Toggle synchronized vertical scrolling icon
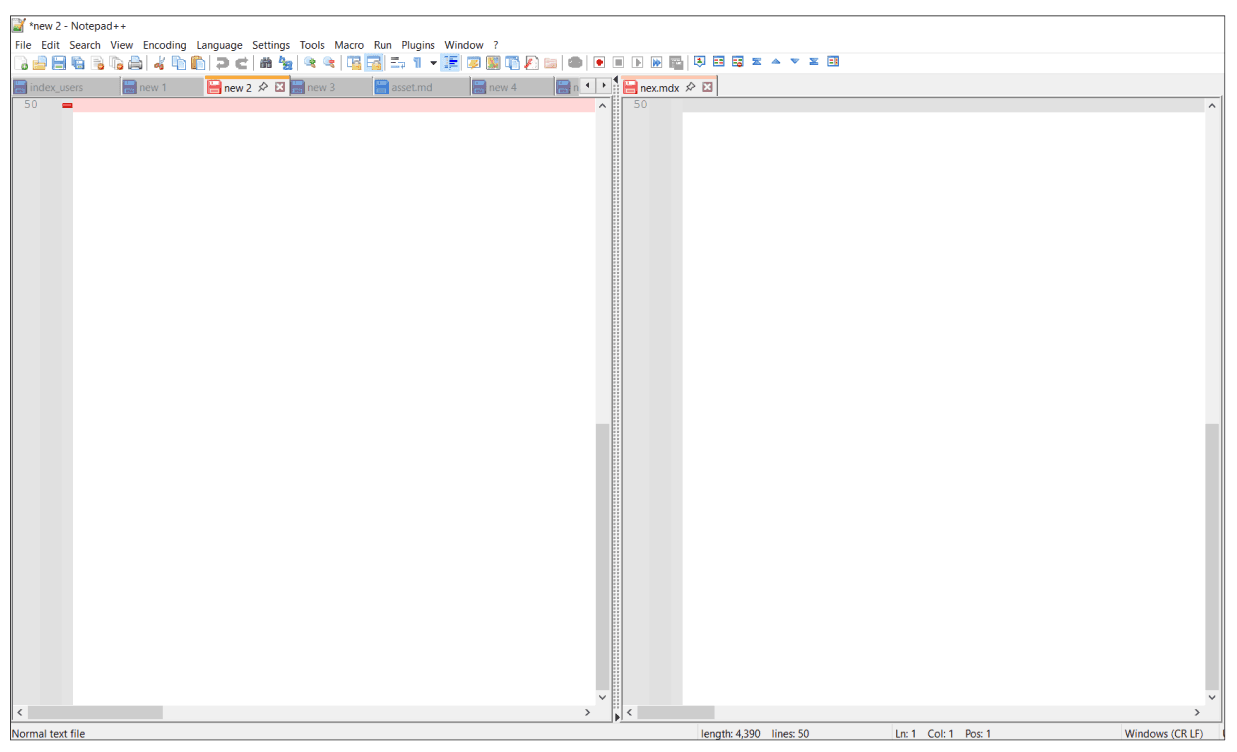Image resolution: width=1237 pixels, height=752 pixels. 354,63
